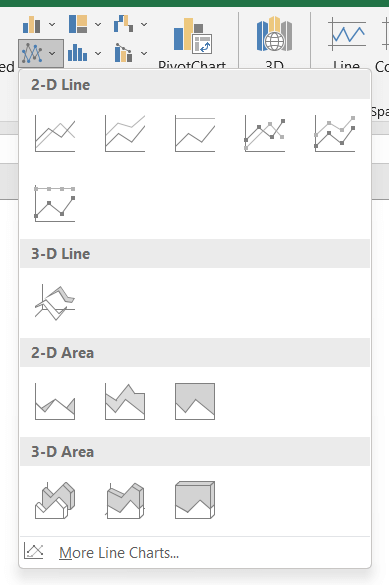Open More Line Charts dialog
The image size is (389, 585).
(119, 553)
